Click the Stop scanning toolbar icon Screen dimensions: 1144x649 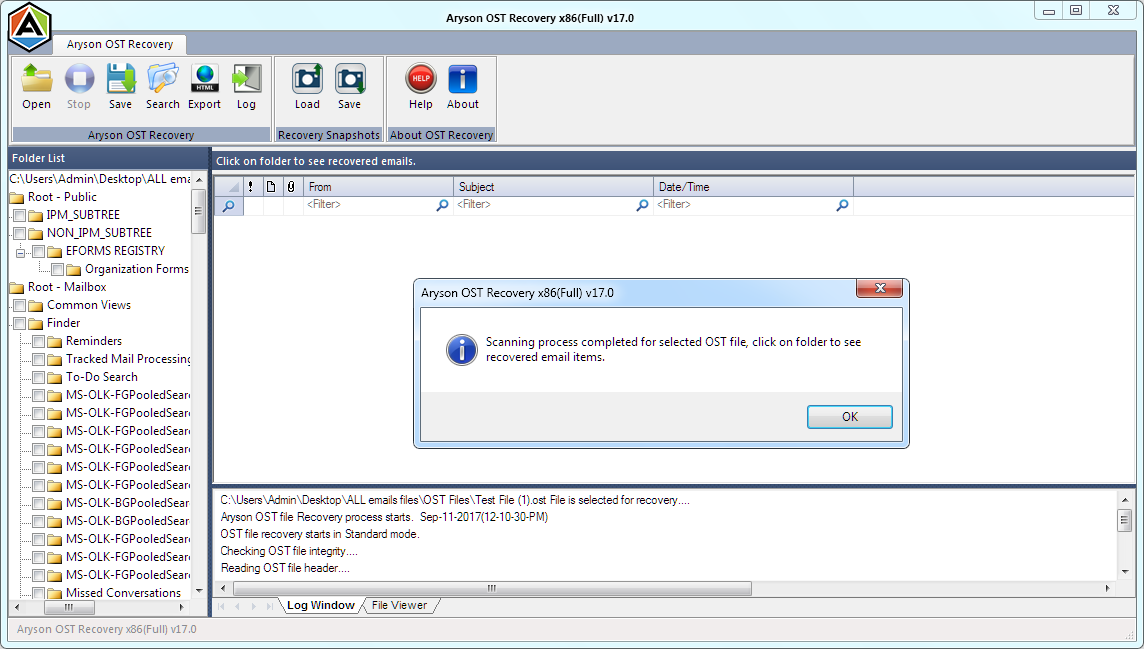(x=79, y=79)
